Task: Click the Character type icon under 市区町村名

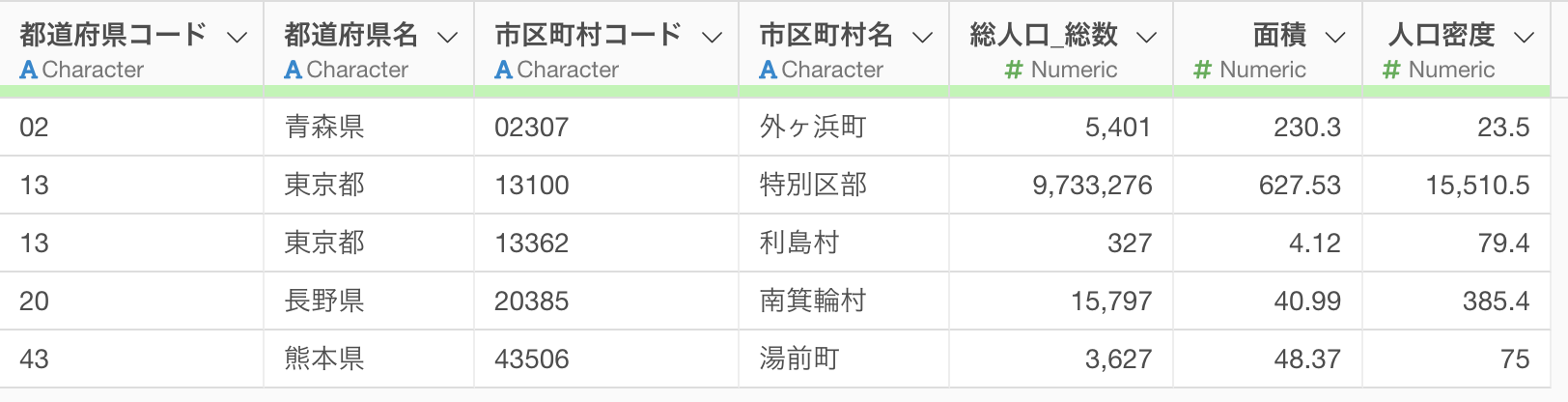Action: point(769,70)
